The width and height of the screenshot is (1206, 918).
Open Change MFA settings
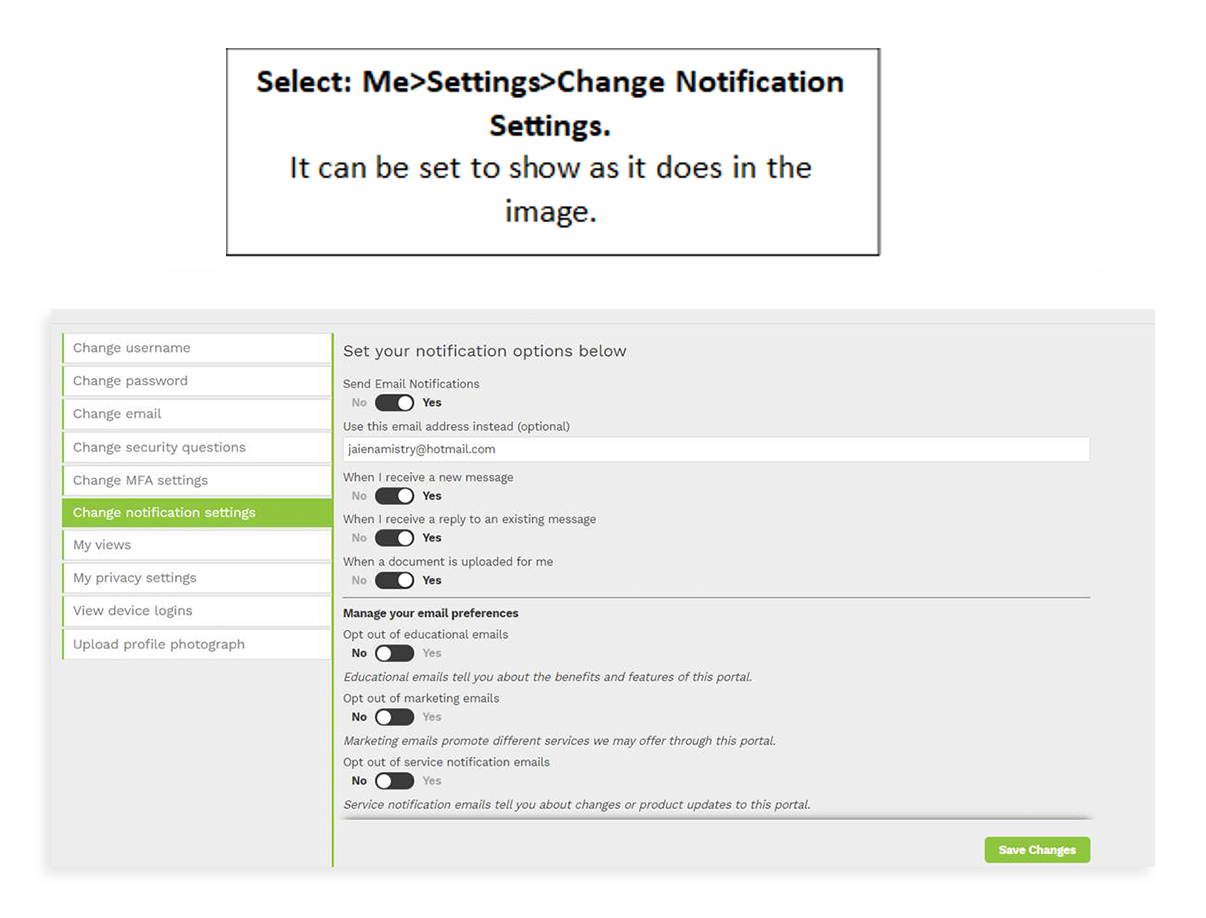click(x=197, y=480)
